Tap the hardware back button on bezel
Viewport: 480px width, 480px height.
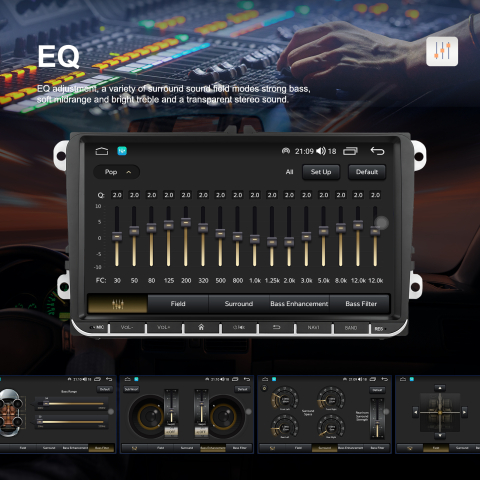276,327
